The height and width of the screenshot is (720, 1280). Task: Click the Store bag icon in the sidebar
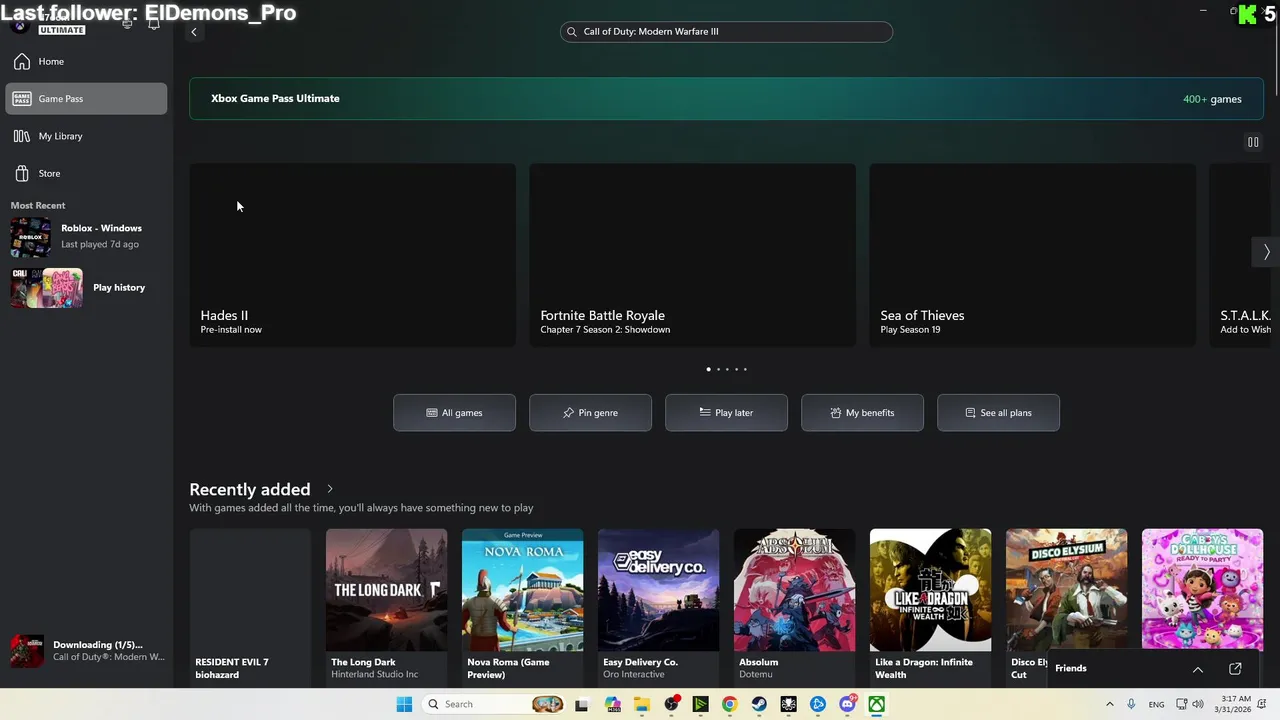coord(22,173)
